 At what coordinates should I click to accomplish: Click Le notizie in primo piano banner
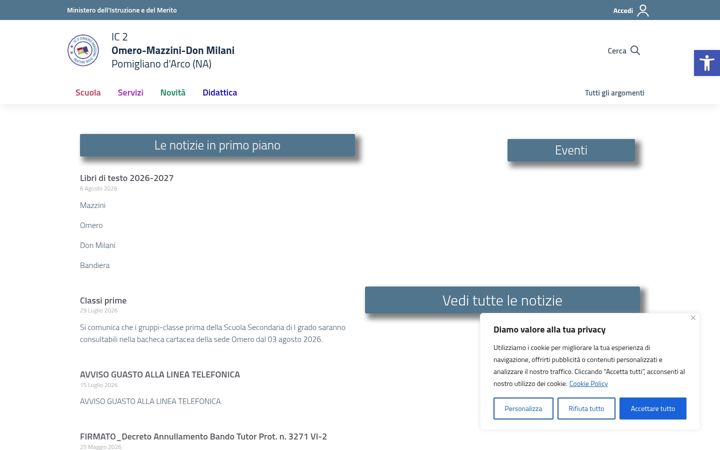pyautogui.click(x=217, y=145)
